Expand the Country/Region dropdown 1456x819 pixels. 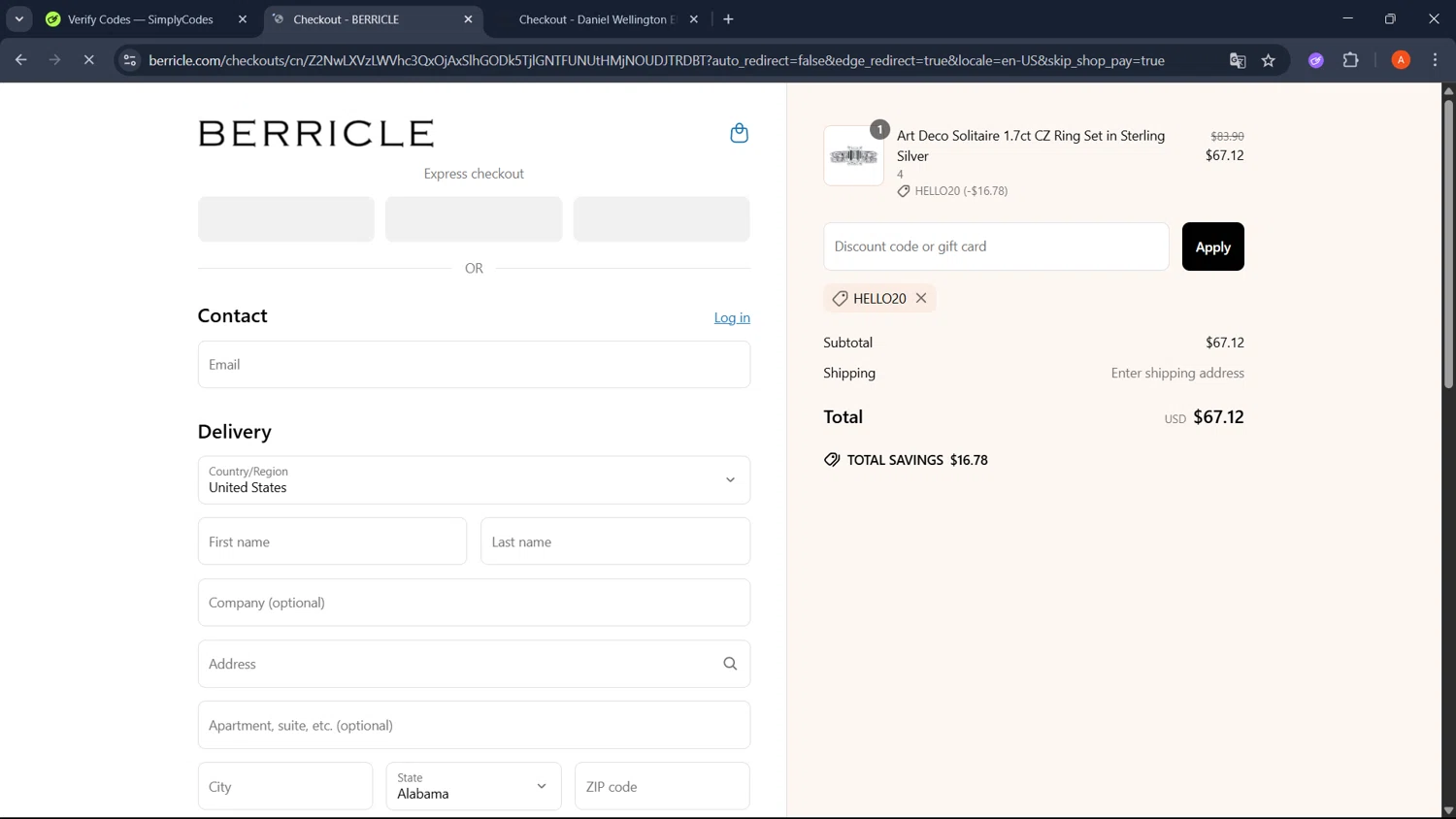pyautogui.click(x=474, y=479)
